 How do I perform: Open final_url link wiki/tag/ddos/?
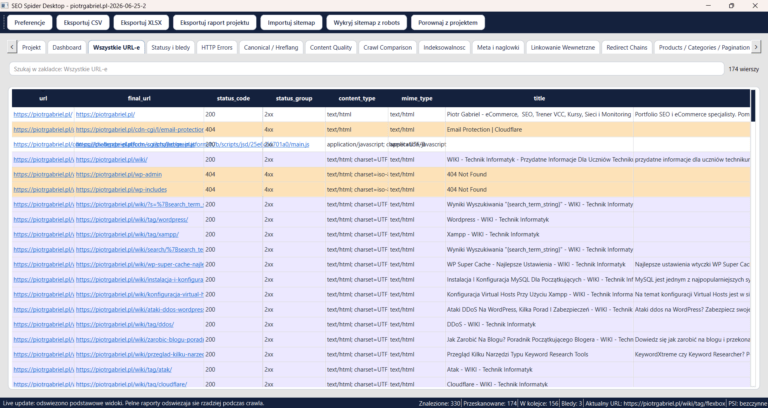(x=125, y=324)
